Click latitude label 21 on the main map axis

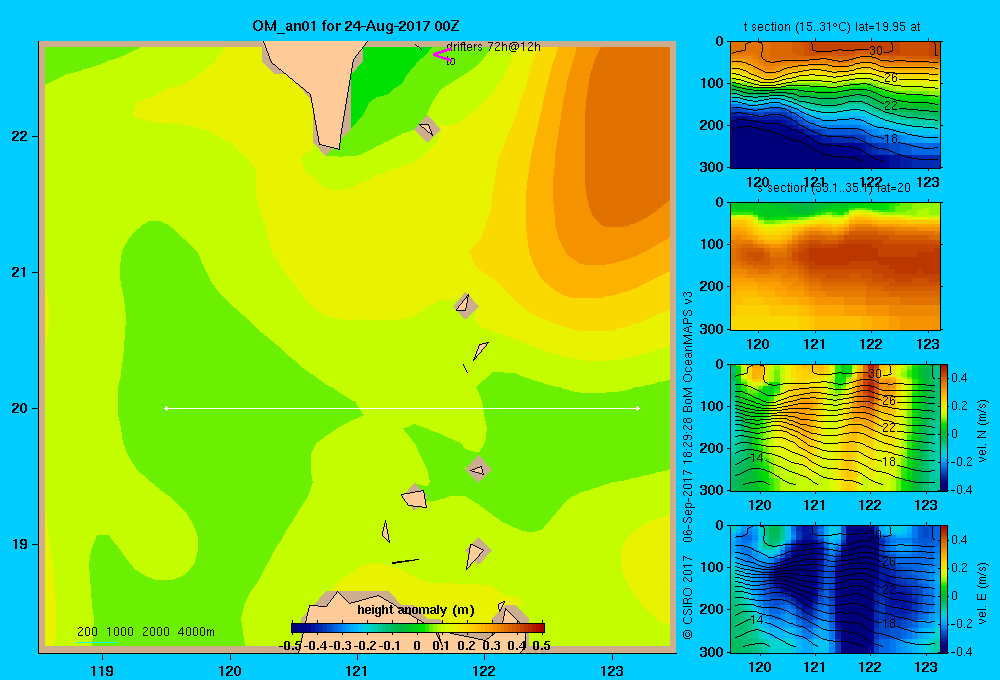[19, 272]
